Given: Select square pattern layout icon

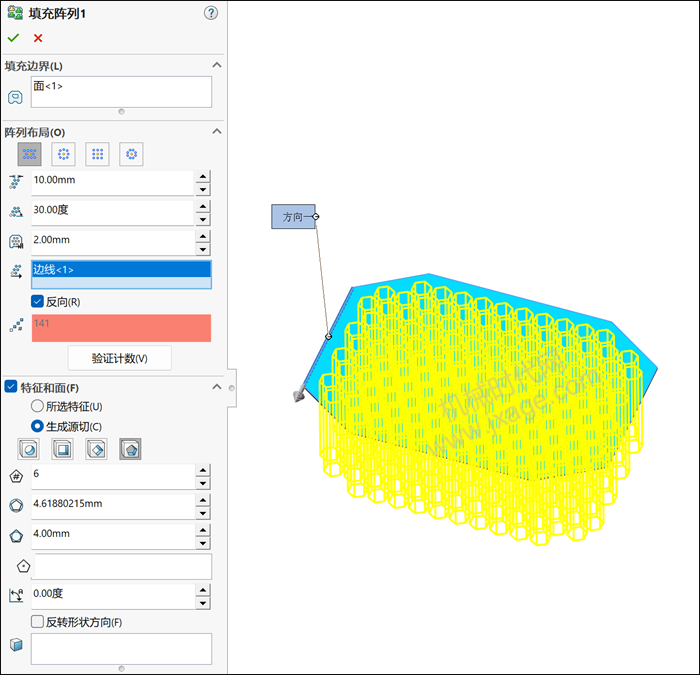Looking at the screenshot, I should (97, 154).
